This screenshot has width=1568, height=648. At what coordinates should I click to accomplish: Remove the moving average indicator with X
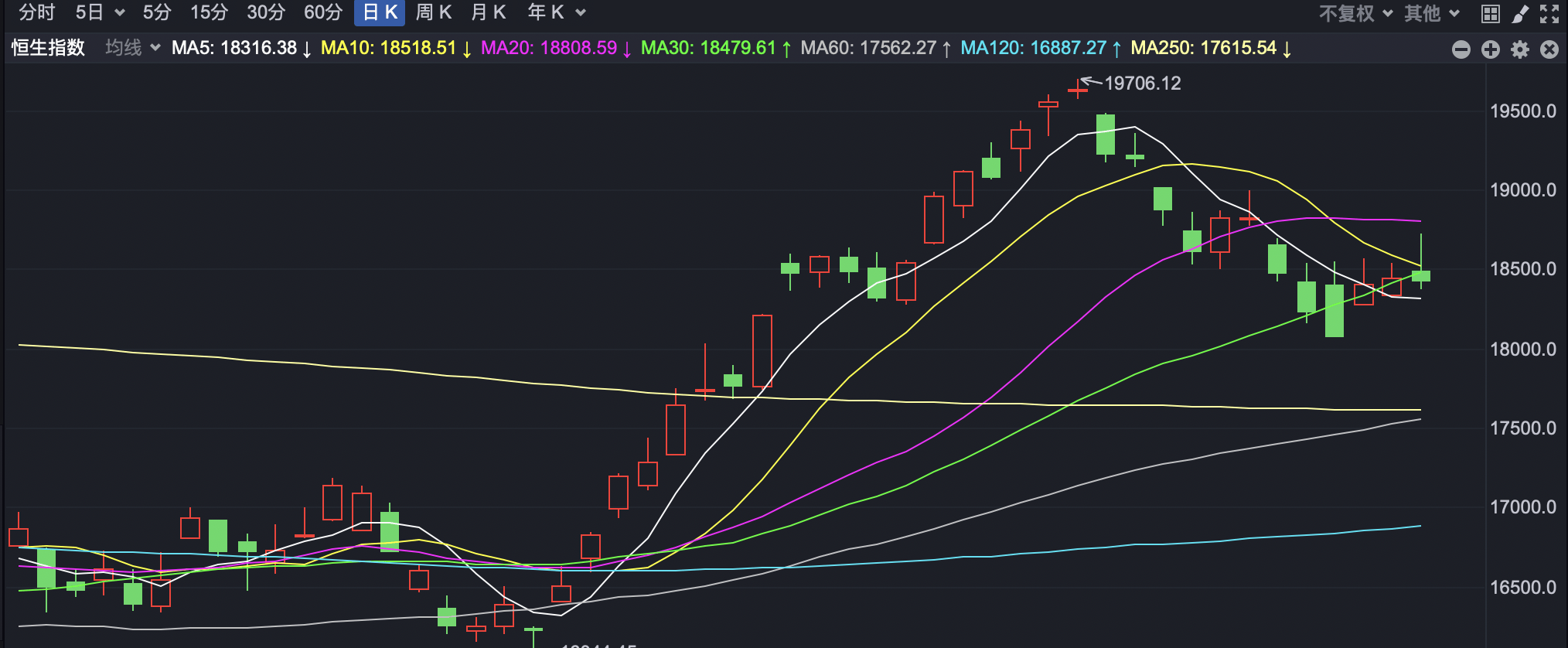pos(1549,49)
